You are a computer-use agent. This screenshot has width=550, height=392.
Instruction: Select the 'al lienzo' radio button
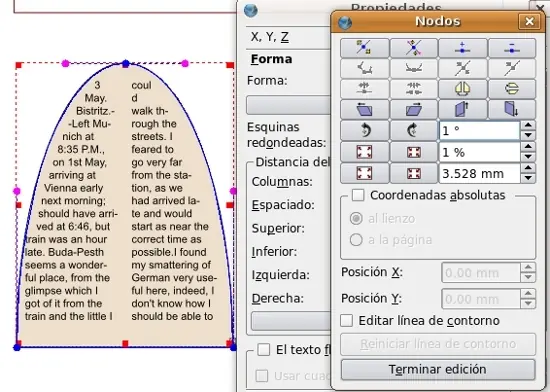tap(356, 218)
